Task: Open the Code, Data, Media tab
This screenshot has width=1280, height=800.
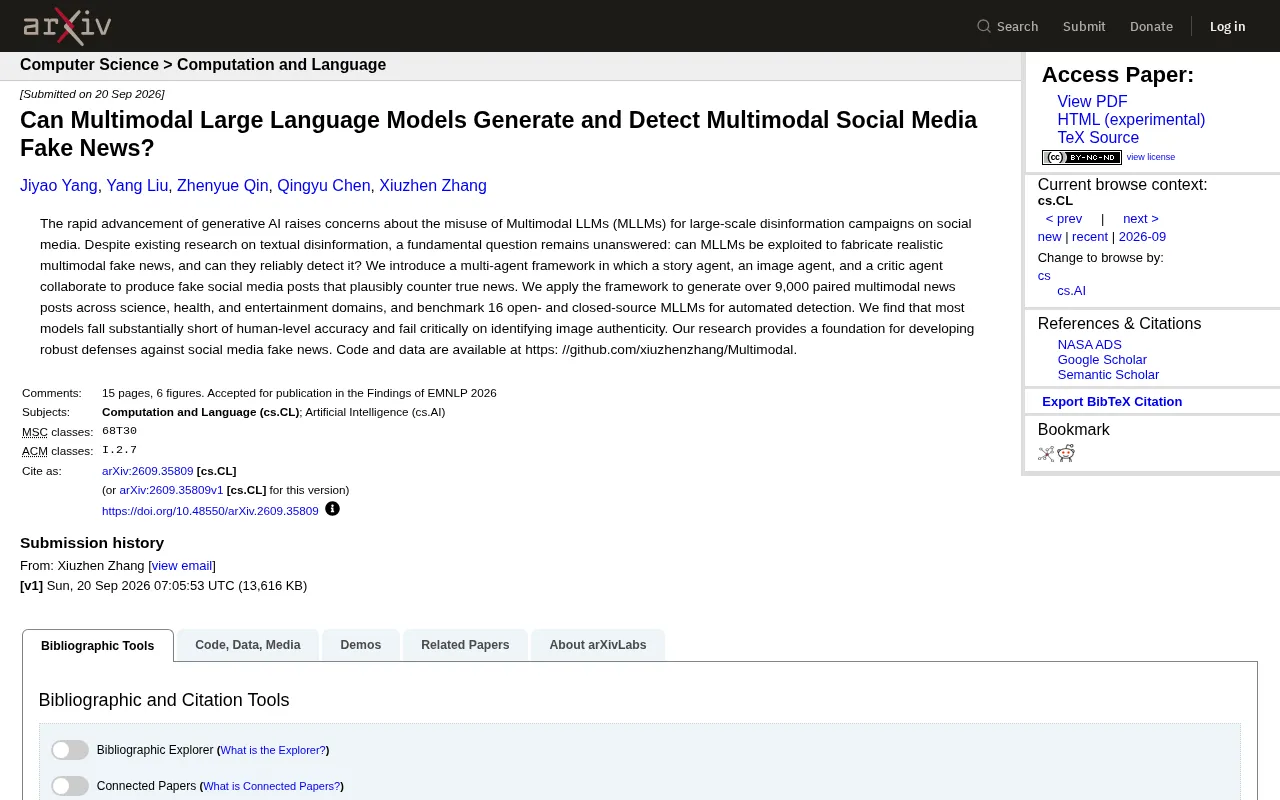Action: 248,645
